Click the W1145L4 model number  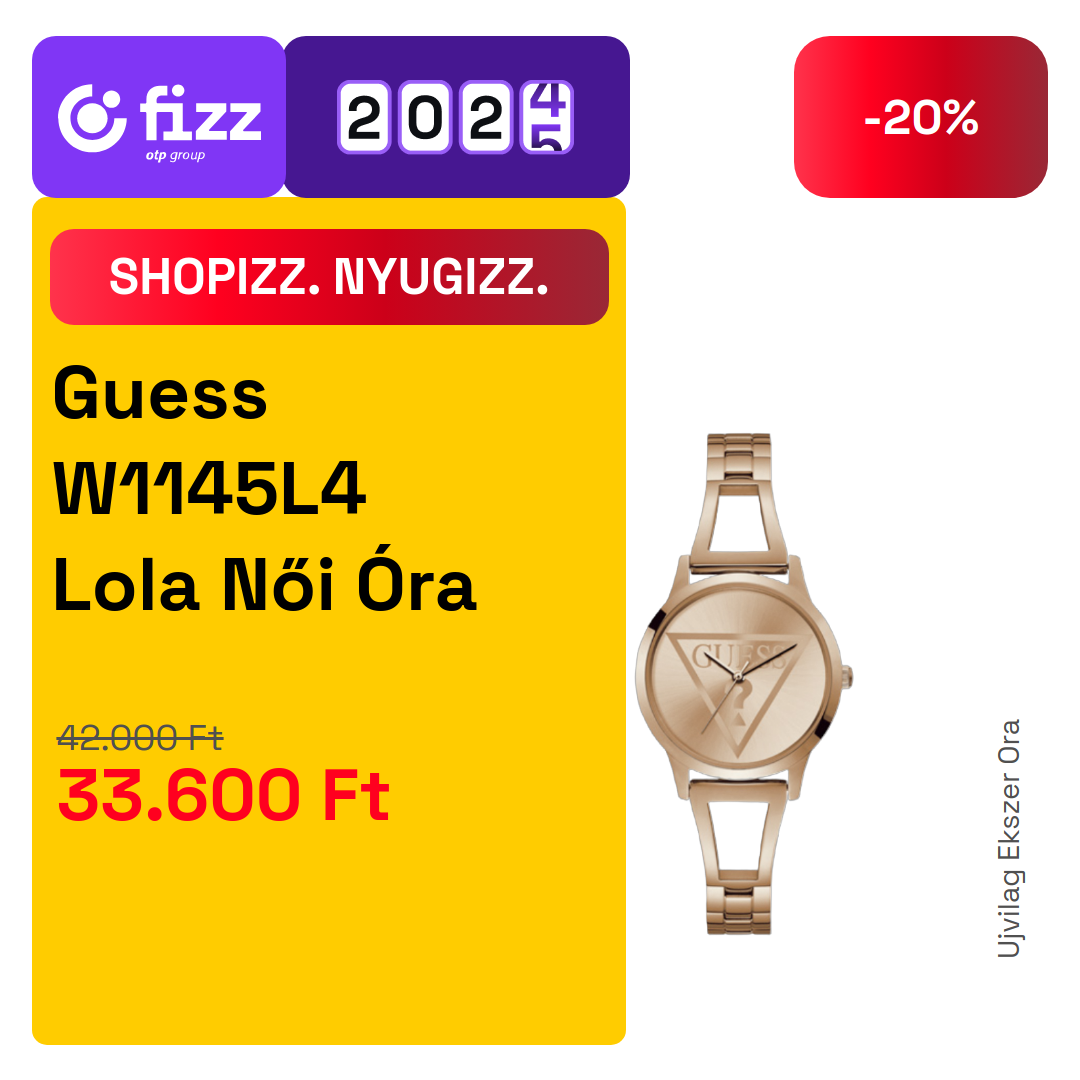pos(209,488)
